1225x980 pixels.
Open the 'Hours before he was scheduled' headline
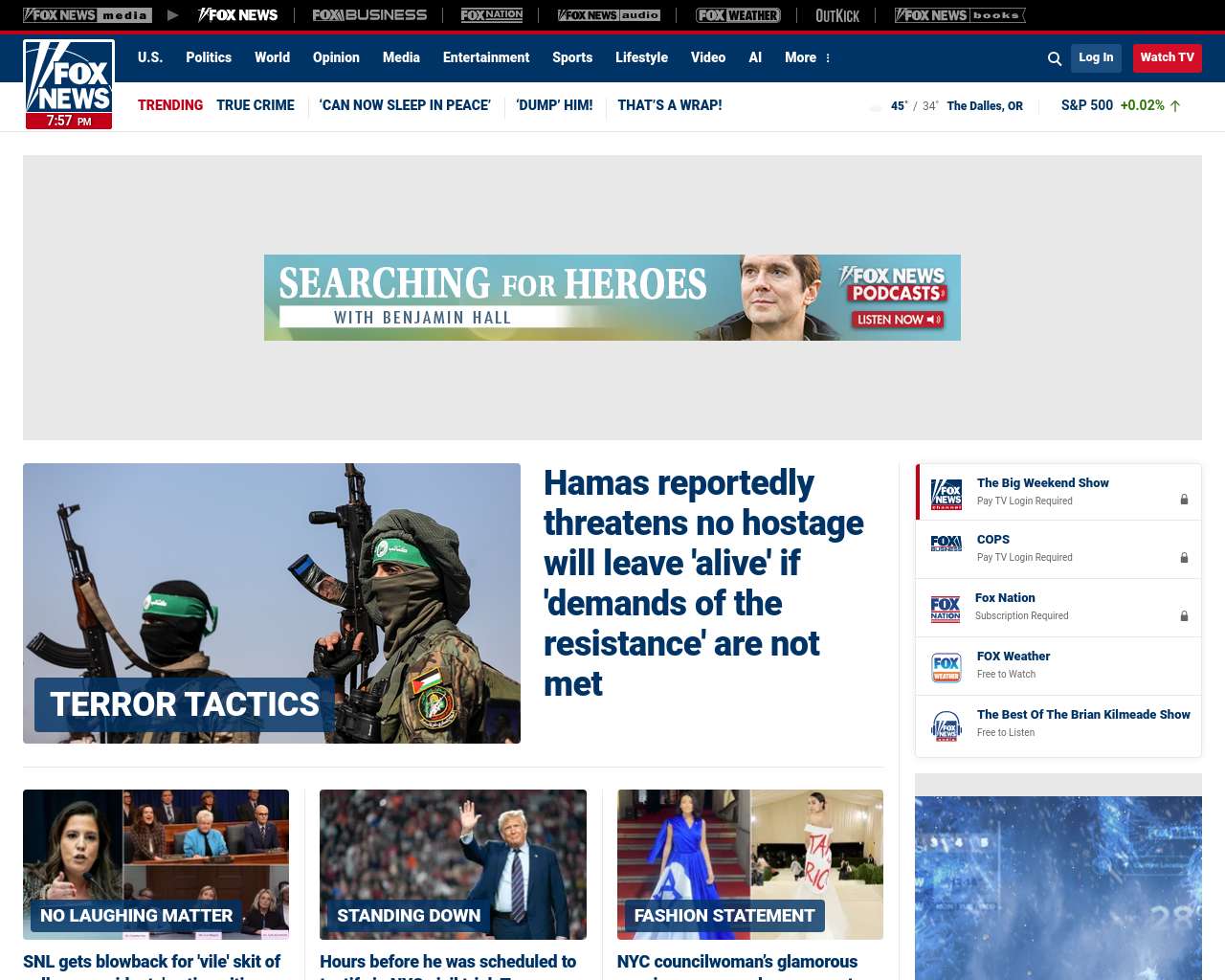pos(448,965)
